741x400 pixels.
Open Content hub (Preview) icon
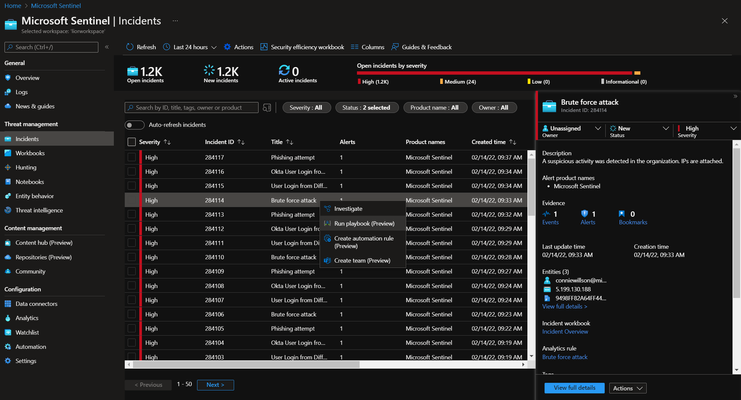(x=8, y=243)
